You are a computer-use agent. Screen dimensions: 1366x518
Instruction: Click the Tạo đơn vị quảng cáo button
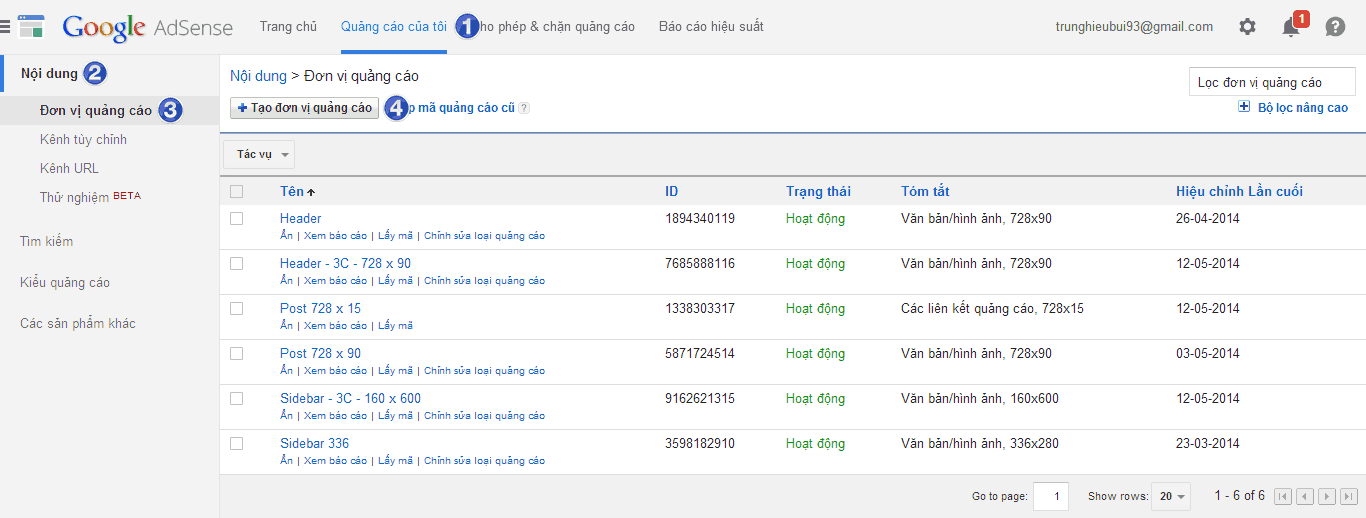(305, 108)
